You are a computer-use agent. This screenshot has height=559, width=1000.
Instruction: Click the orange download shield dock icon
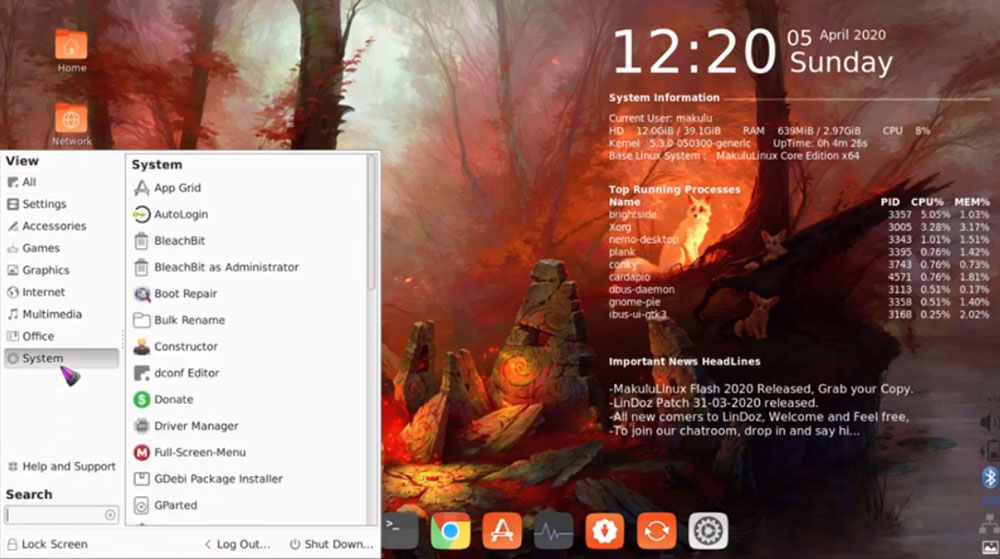click(605, 530)
